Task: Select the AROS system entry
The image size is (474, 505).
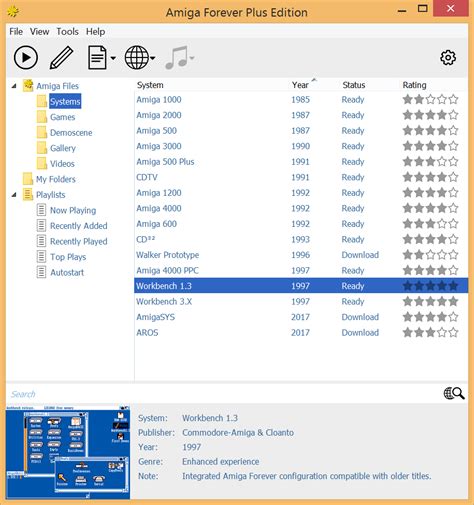Action: 147,333
